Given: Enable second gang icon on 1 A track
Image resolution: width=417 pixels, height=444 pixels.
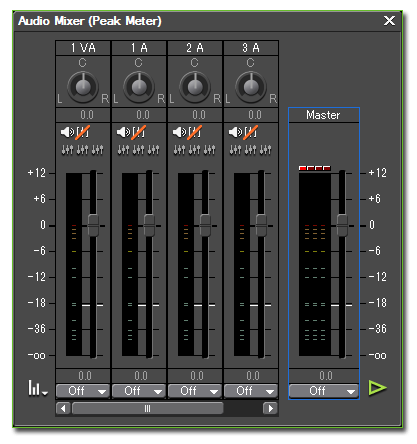Looking at the screenshot, I should point(138,150).
